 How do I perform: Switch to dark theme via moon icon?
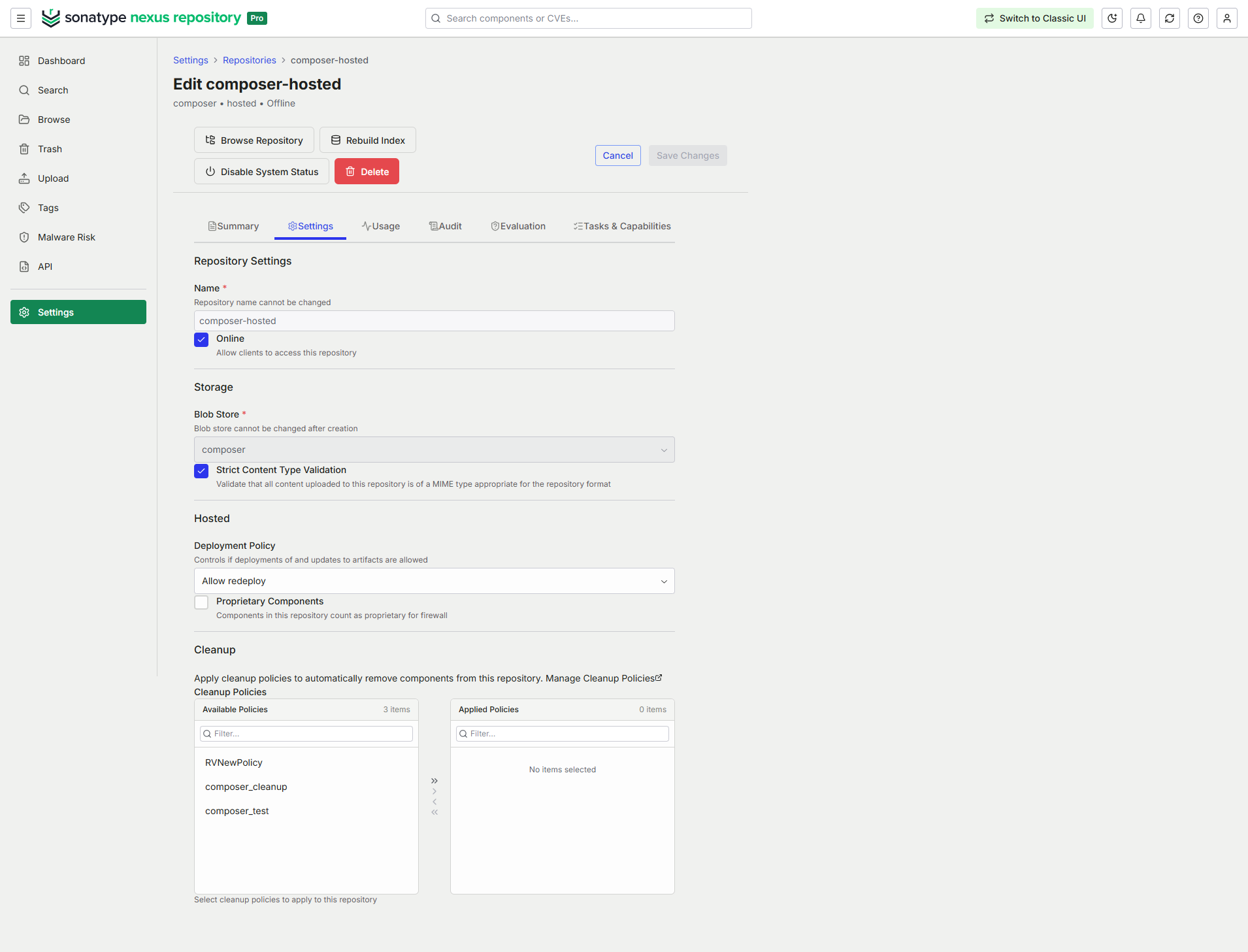[x=1112, y=18]
